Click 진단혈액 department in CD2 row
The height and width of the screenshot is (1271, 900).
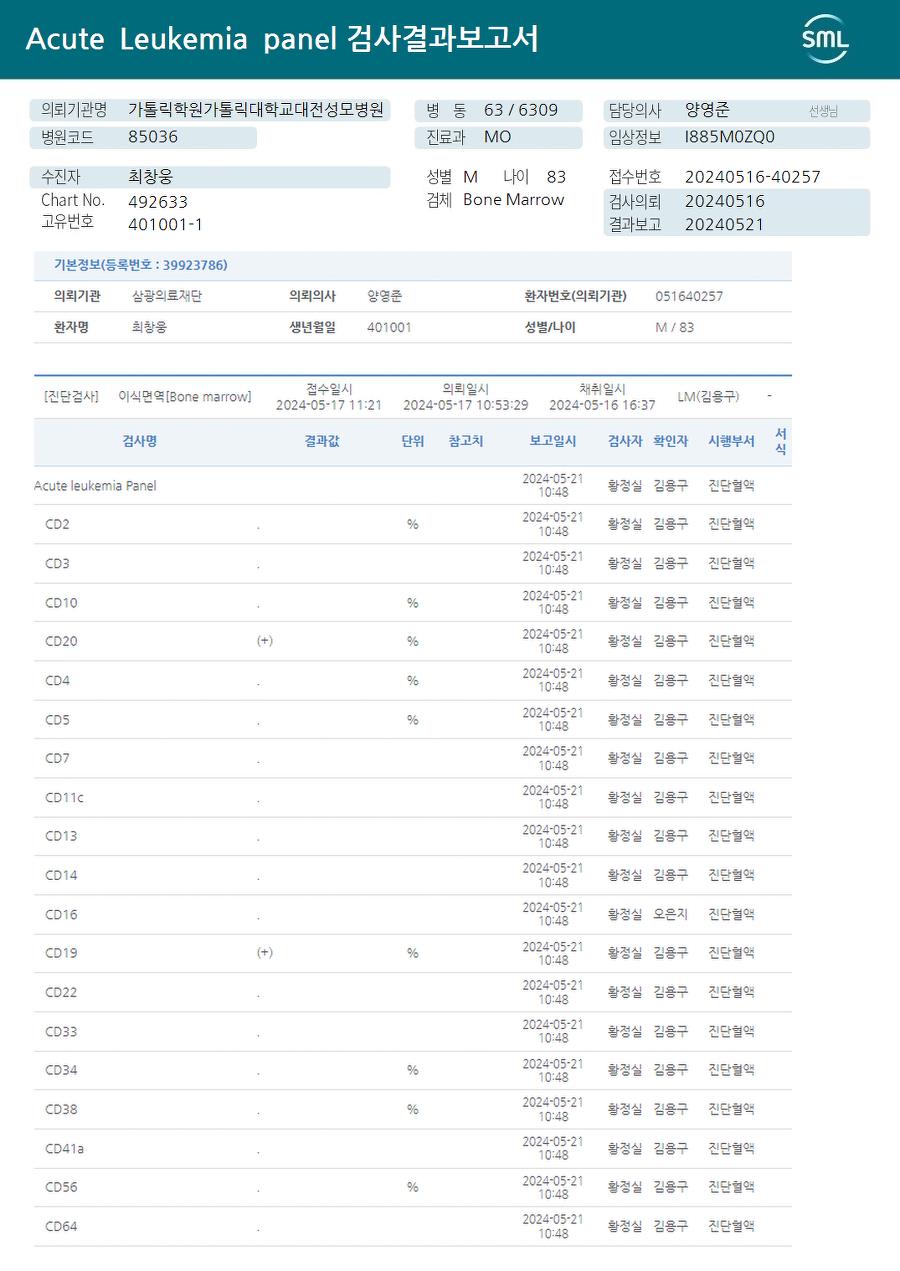pos(731,525)
